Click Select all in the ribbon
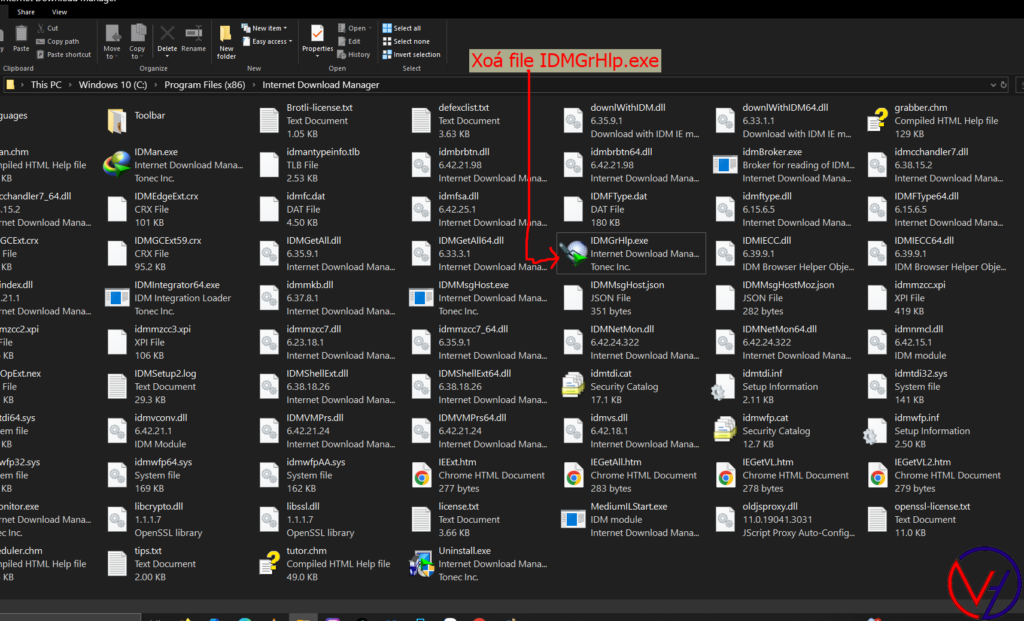The height and width of the screenshot is (621, 1024). (406, 28)
